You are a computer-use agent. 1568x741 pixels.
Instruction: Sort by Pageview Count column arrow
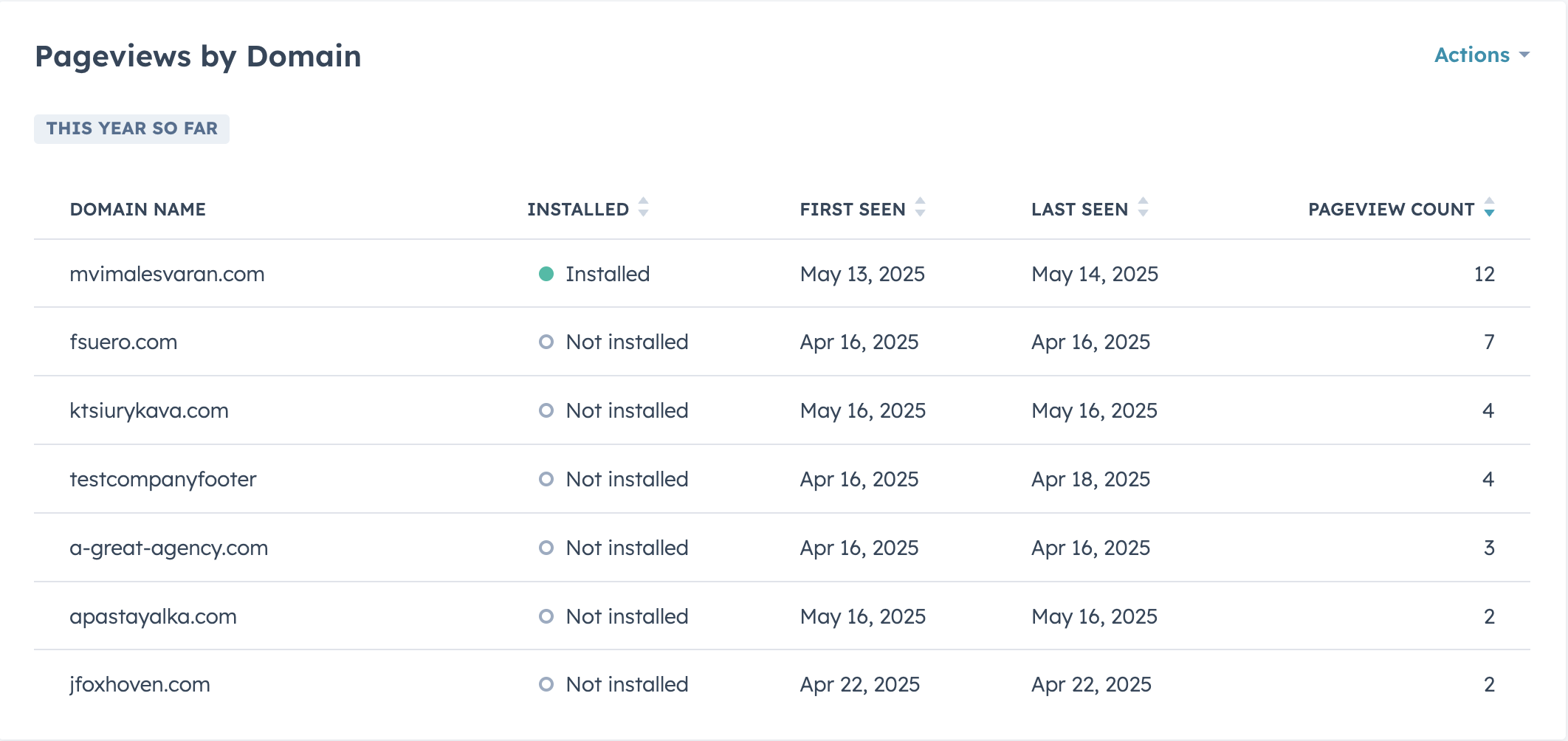pyautogui.click(x=1489, y=208)
